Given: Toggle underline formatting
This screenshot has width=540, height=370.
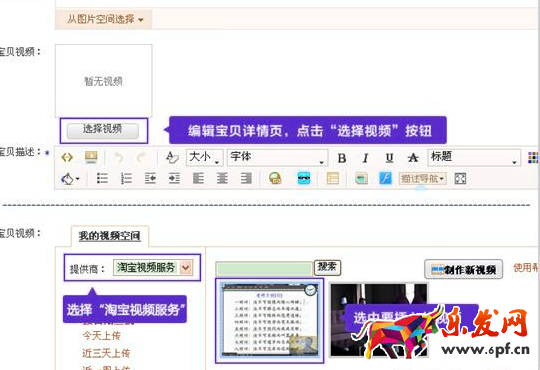Looking at the screenshot, I should point(389,158).
